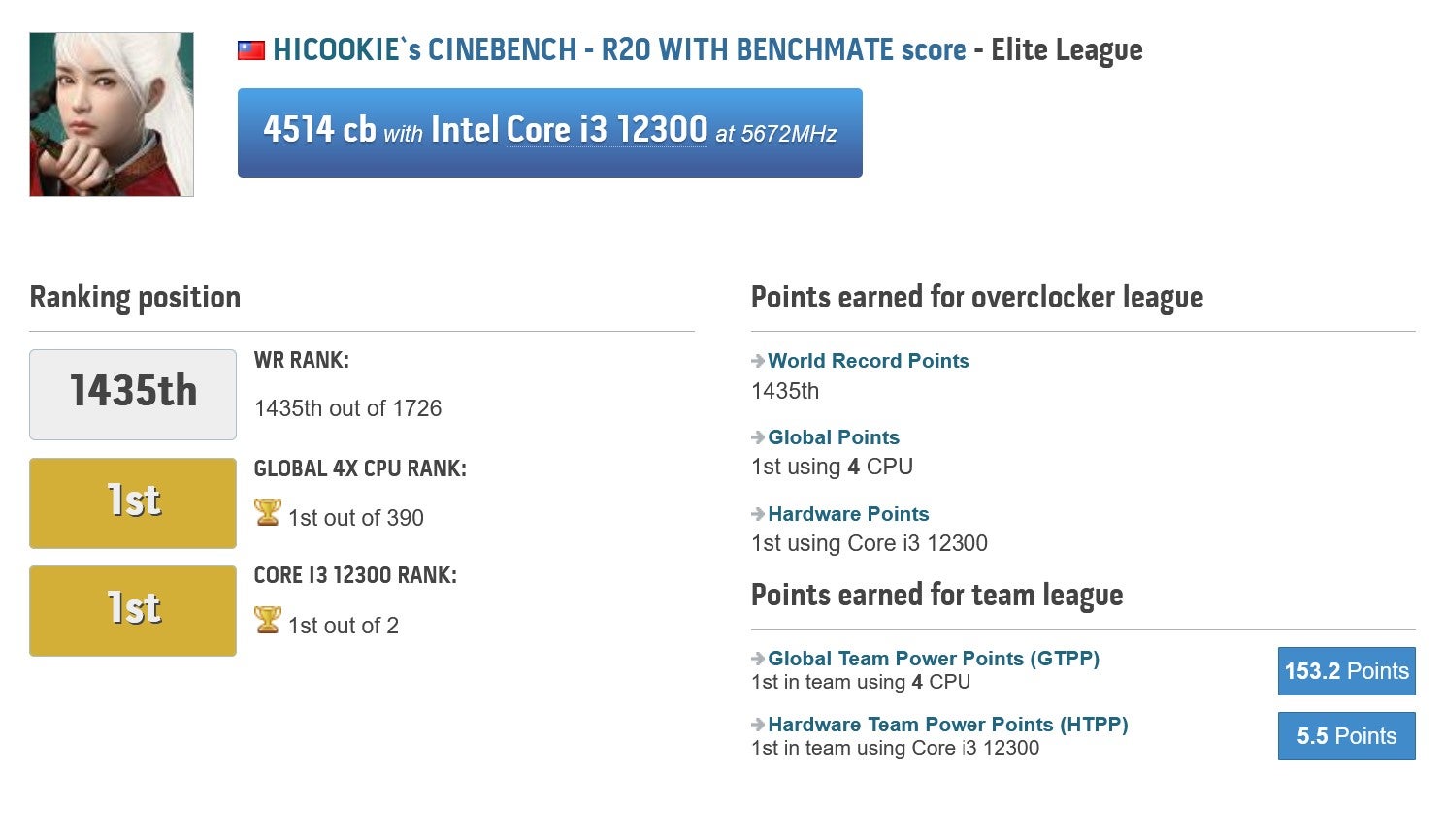This screenshot has width=1445, height=840.
Task: Open the Global Points link
Action: pos(834,437)
